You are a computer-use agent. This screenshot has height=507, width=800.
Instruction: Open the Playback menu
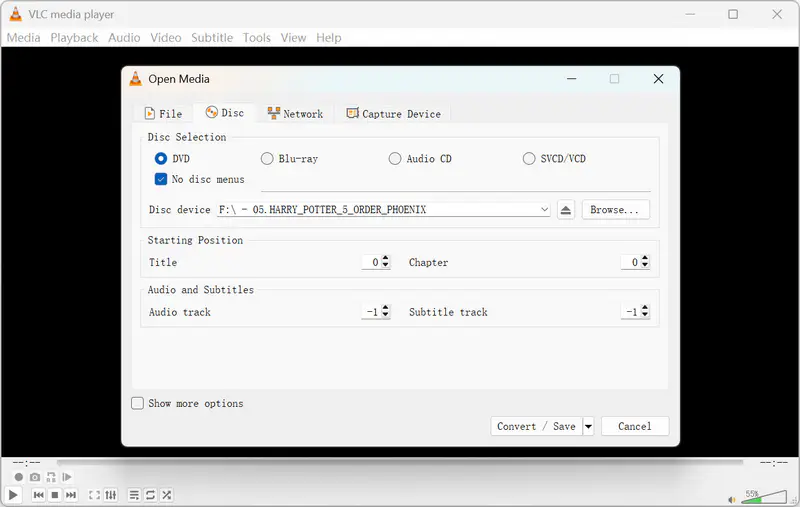click(74, 38)
